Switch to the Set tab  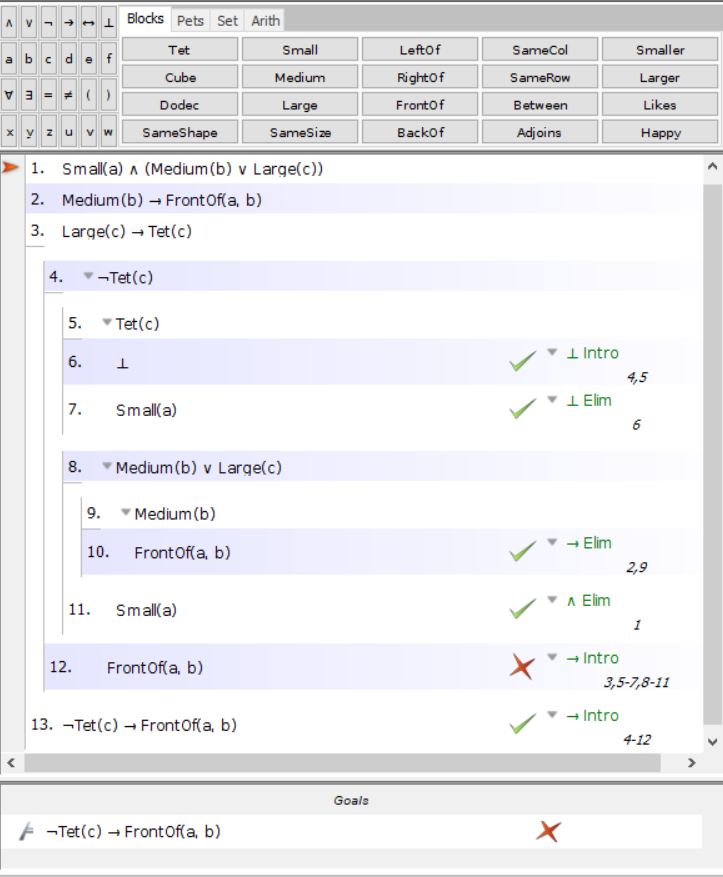pyautogui.click(x=228, y=21)
